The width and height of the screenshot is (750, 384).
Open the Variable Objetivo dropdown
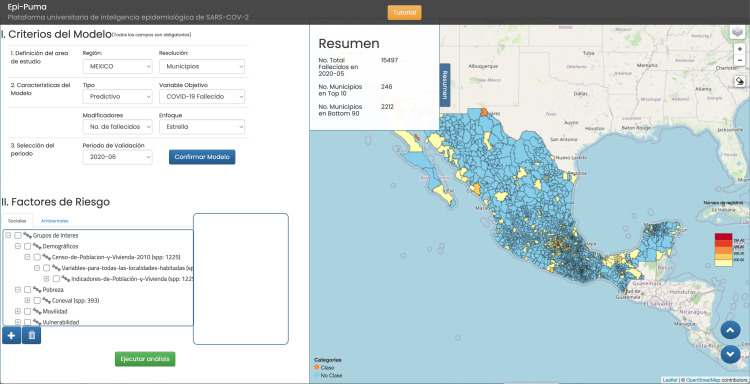click(x=202, y=97)
